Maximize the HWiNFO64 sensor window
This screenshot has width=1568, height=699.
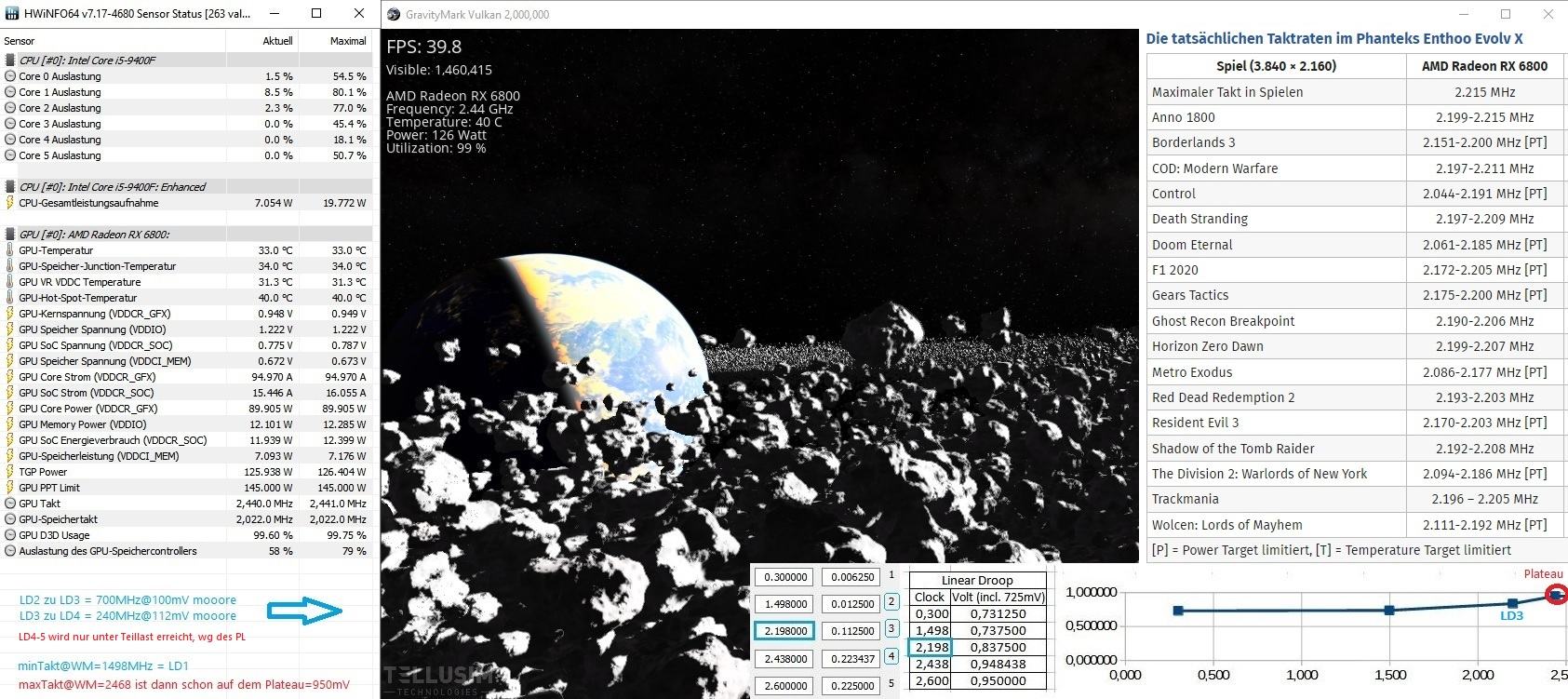(x=316, y=14)
